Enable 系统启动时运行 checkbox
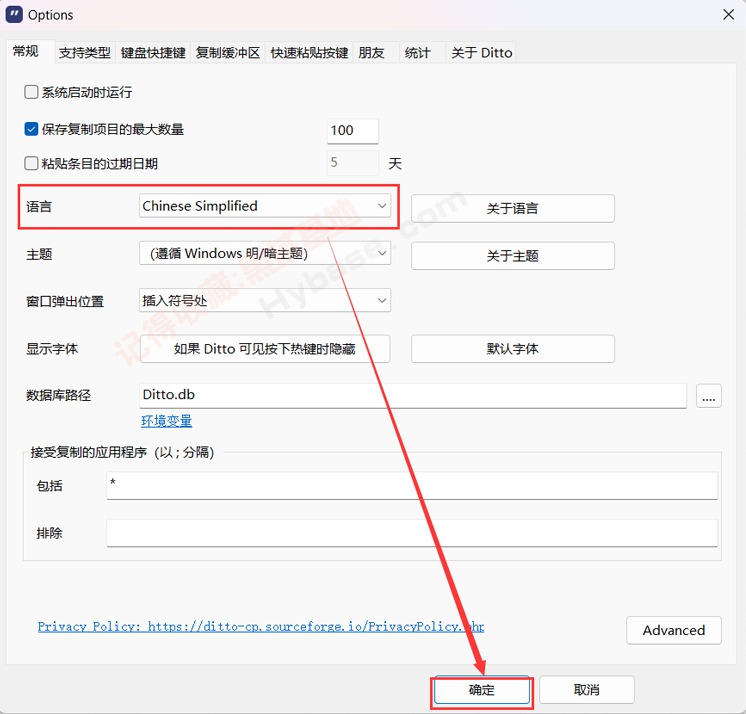The height and width of the screenshot is (714, 746). [31, 92]
